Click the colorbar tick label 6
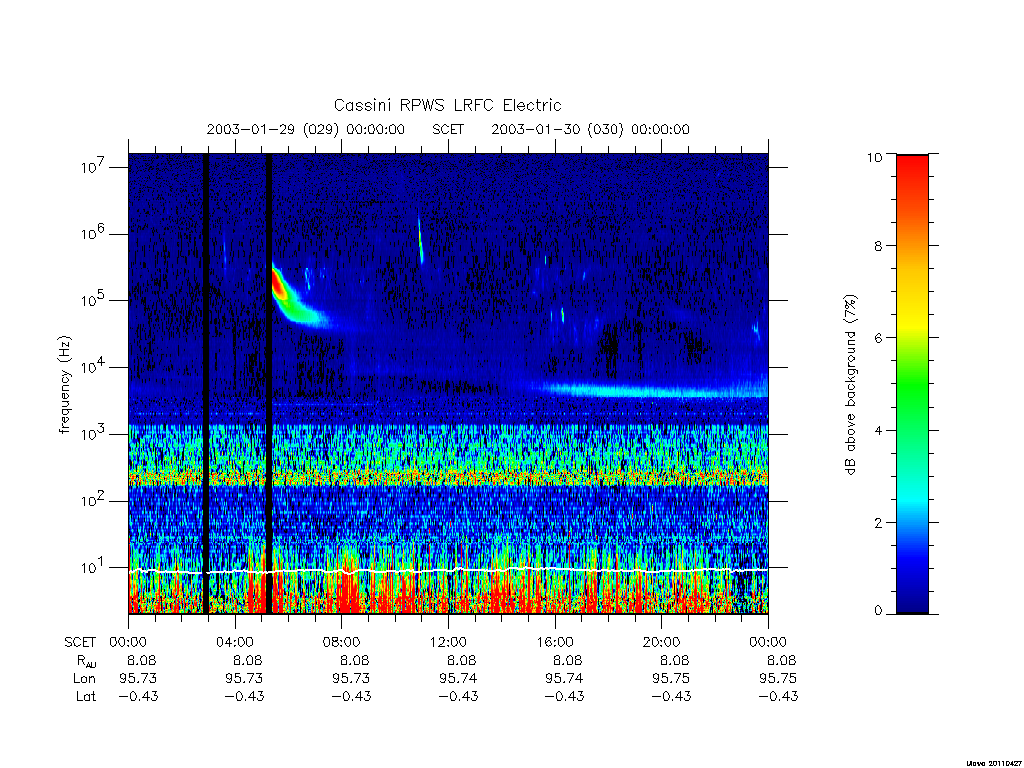1024x768 pixels. (878, 338)
